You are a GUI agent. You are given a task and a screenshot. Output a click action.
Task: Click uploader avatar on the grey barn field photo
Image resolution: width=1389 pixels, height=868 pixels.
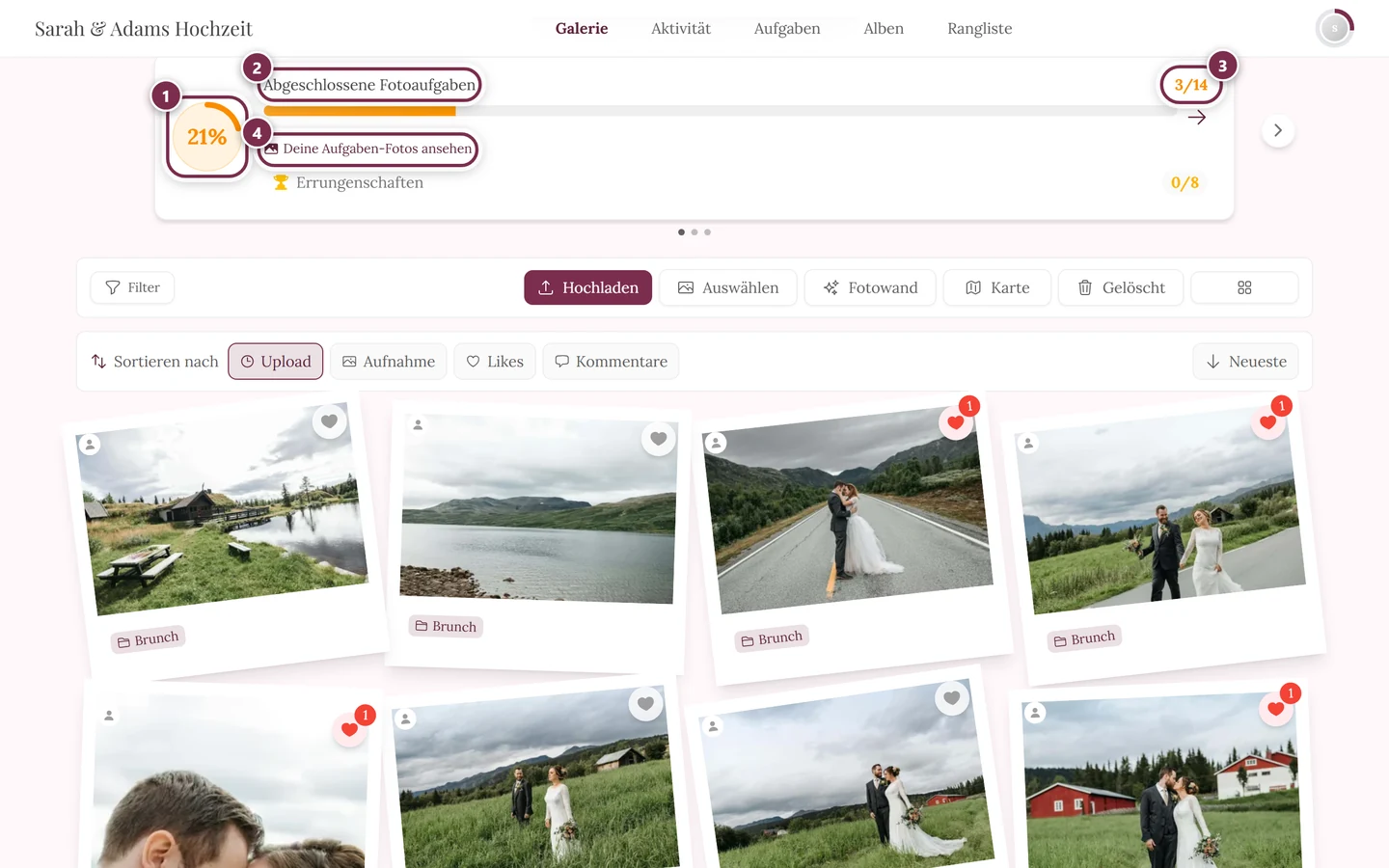point(406,719)
